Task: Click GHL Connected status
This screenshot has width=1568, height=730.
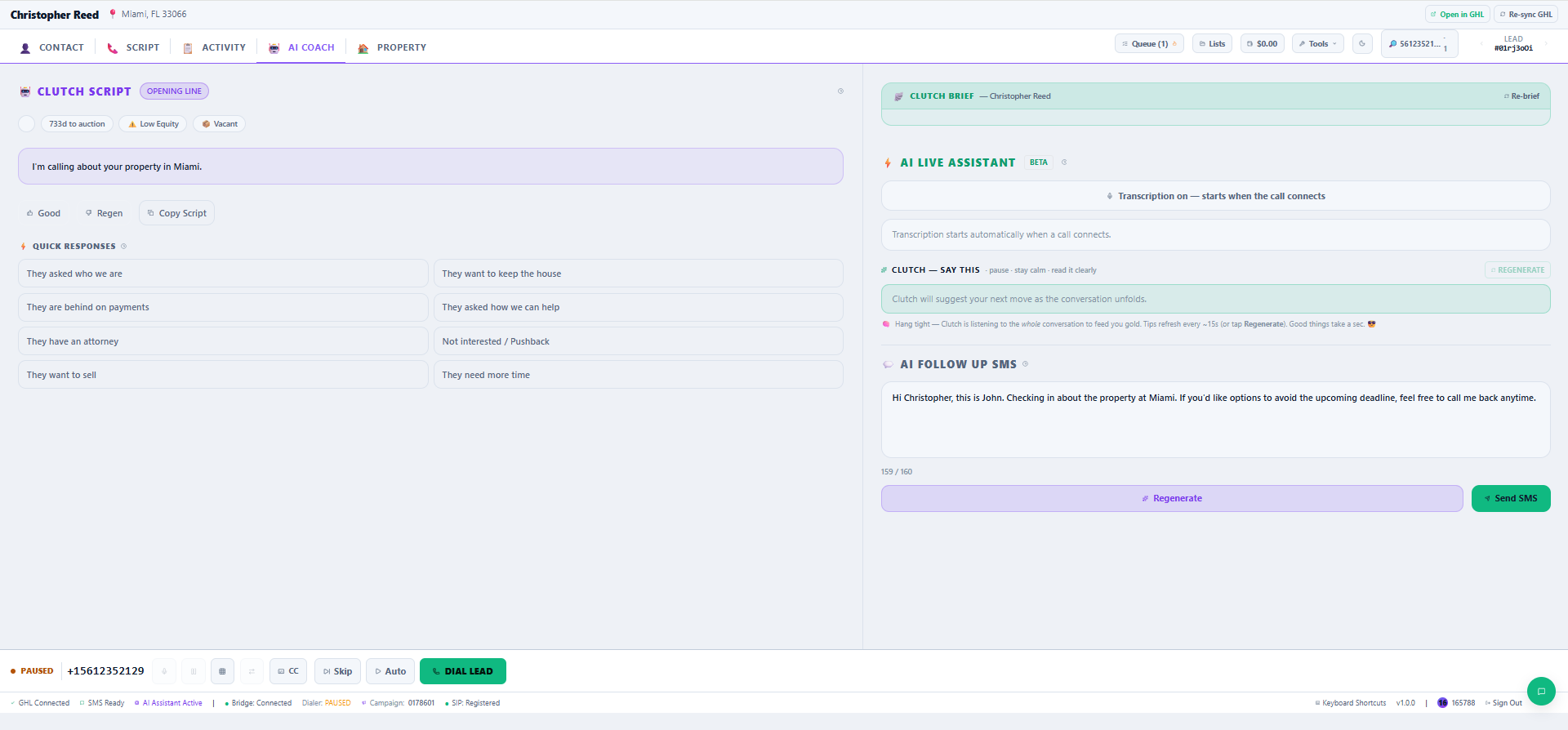Action: [x=40, y=703]
